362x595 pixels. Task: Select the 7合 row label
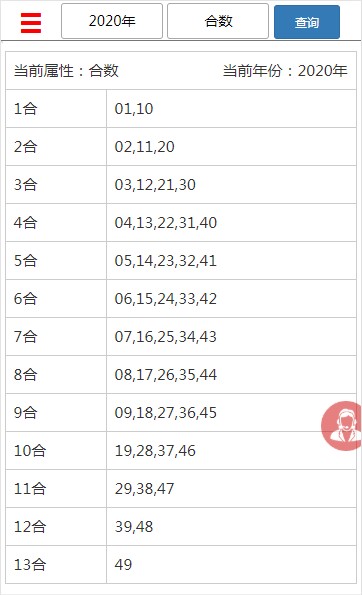pyautogui.click(x=25, y=337)
